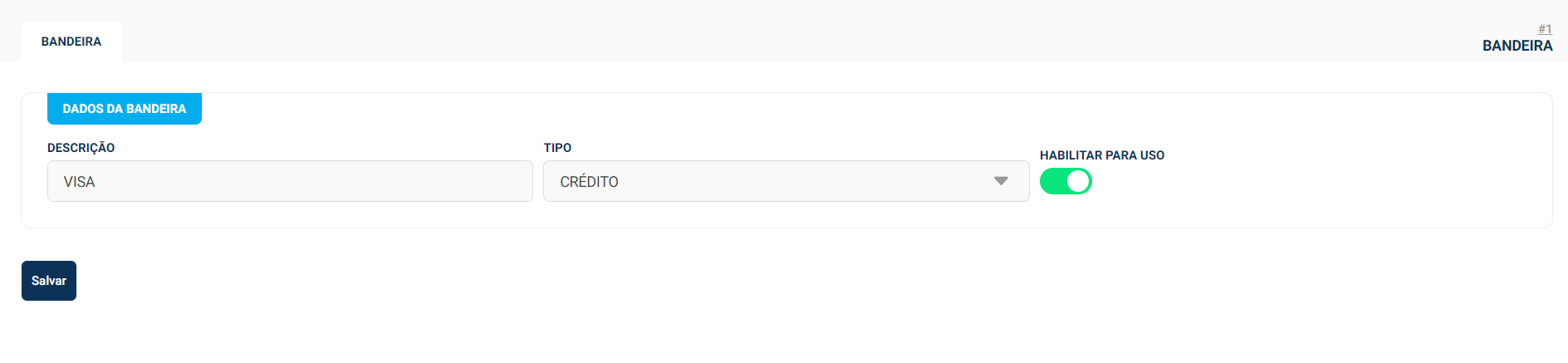
Task: Click the DESCRIÇÃO field label
Action: [81, 148]
